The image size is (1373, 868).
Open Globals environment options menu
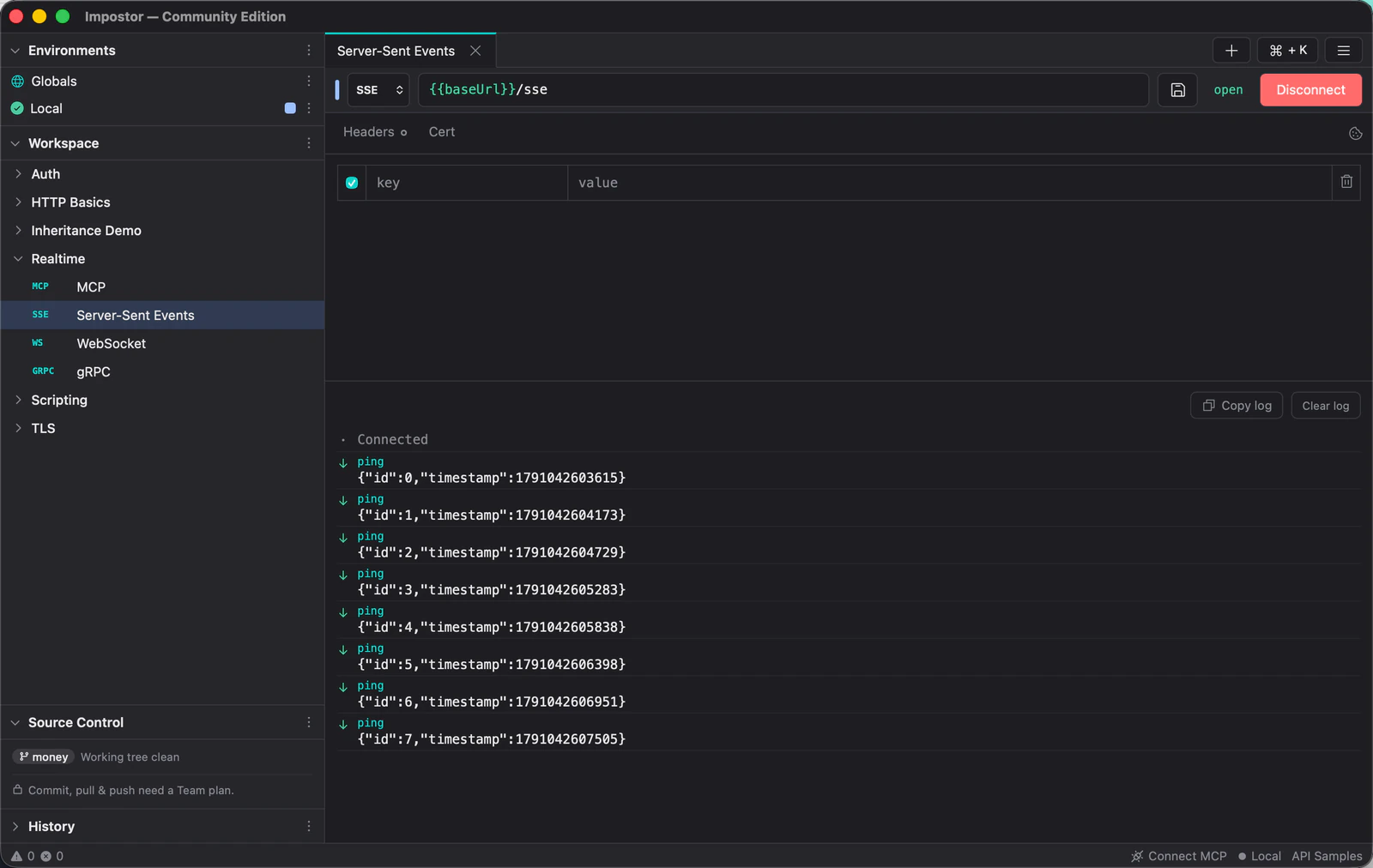point(309,81)
